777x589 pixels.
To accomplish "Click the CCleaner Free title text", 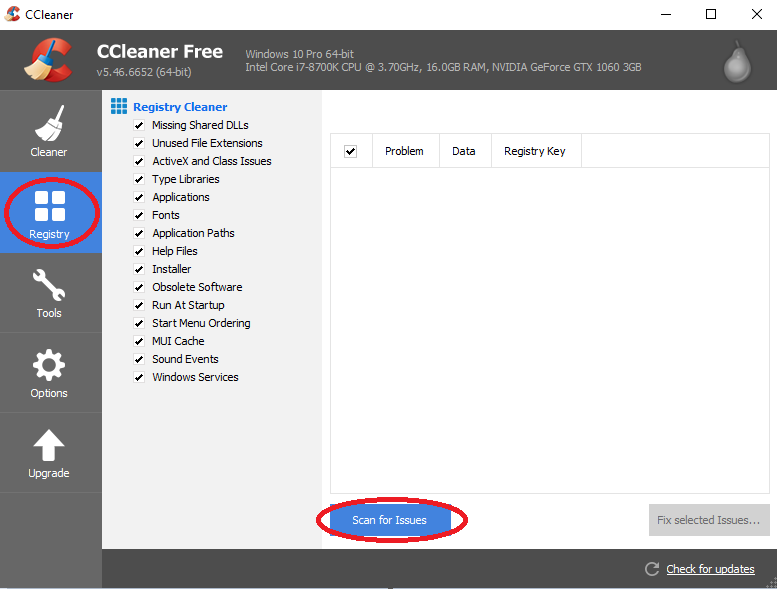I will click(x=160, y=52).
